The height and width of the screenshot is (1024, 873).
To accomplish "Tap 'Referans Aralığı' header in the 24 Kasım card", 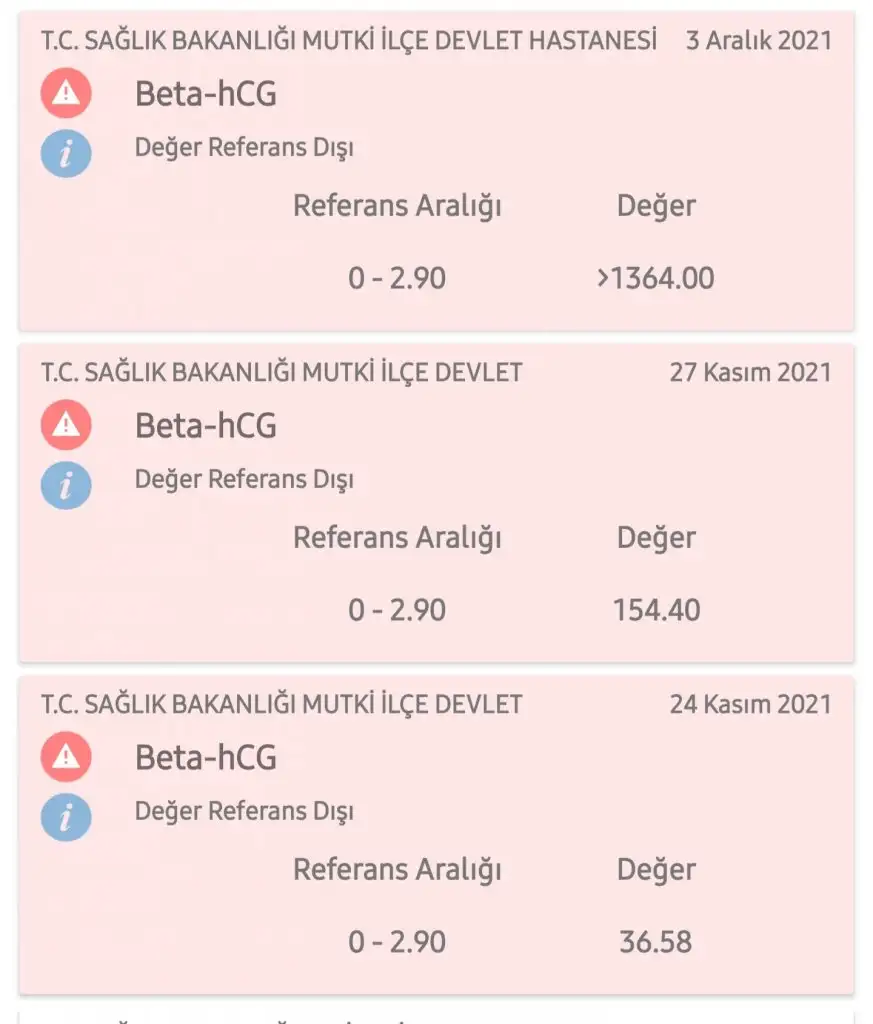I will 397,870.
